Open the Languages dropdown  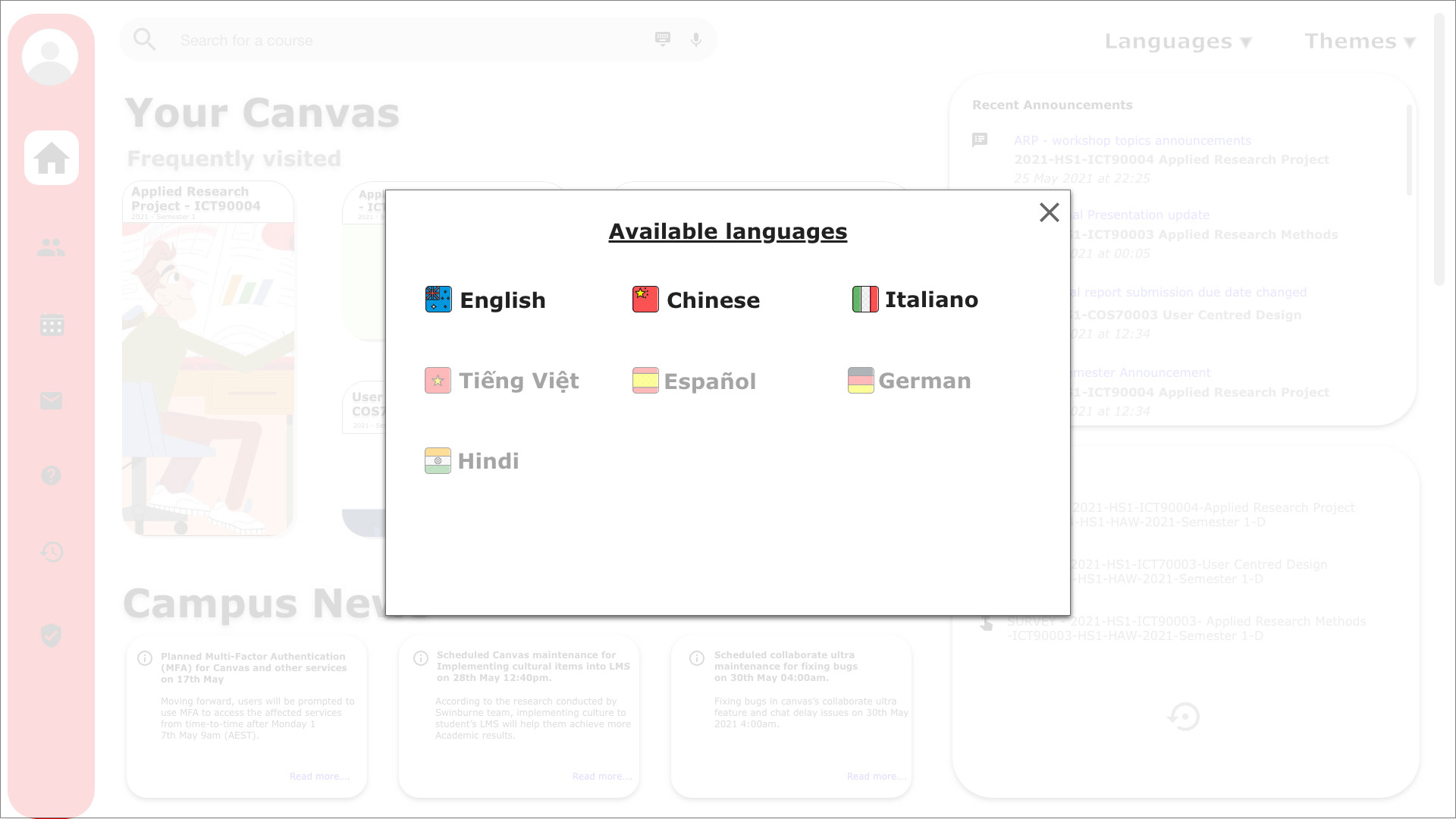coord(1178,42)
